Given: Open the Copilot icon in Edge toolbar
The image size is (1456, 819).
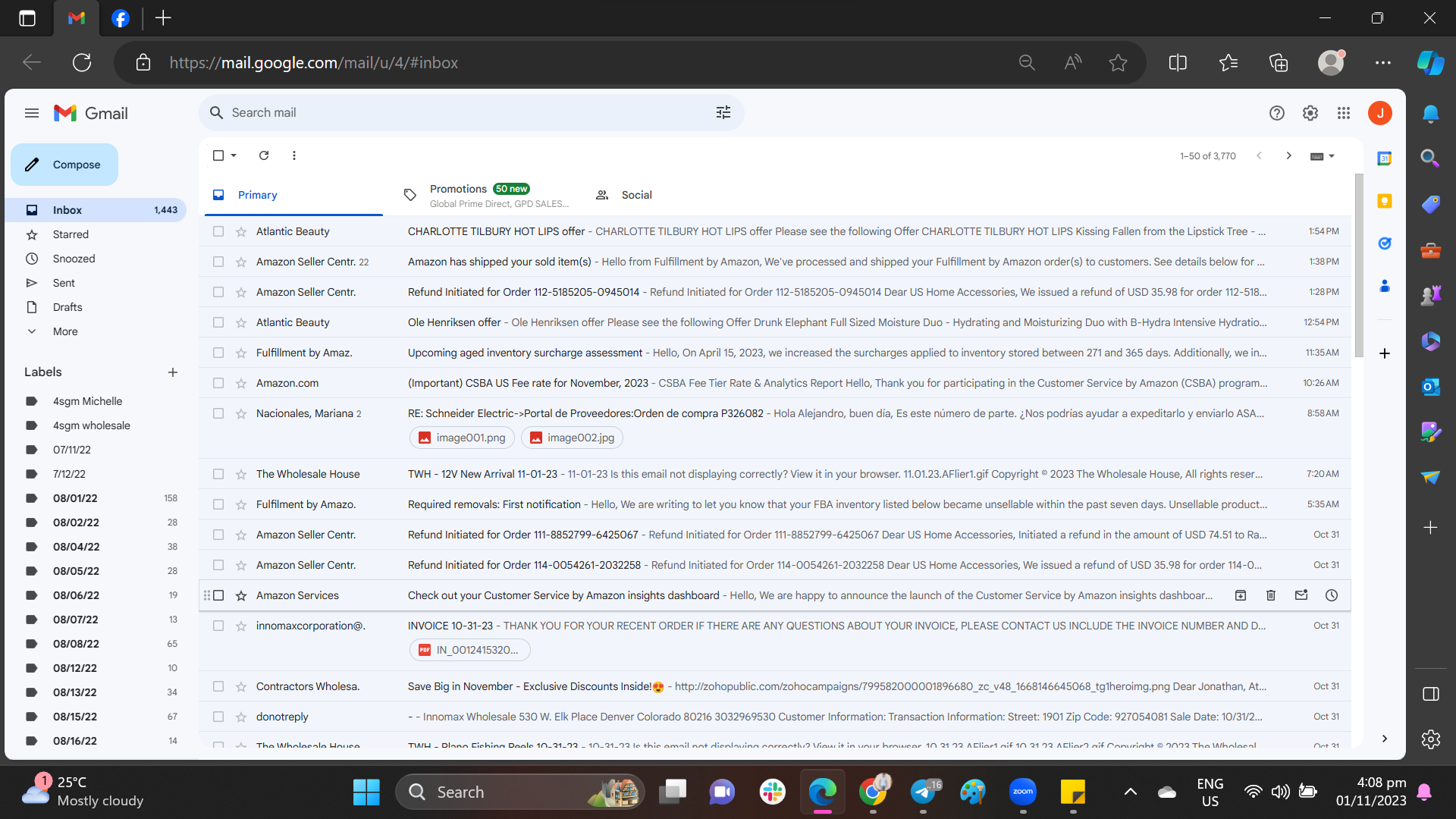Looking at the screenshot, I should pyautogui.click(x=1430, y=62).
